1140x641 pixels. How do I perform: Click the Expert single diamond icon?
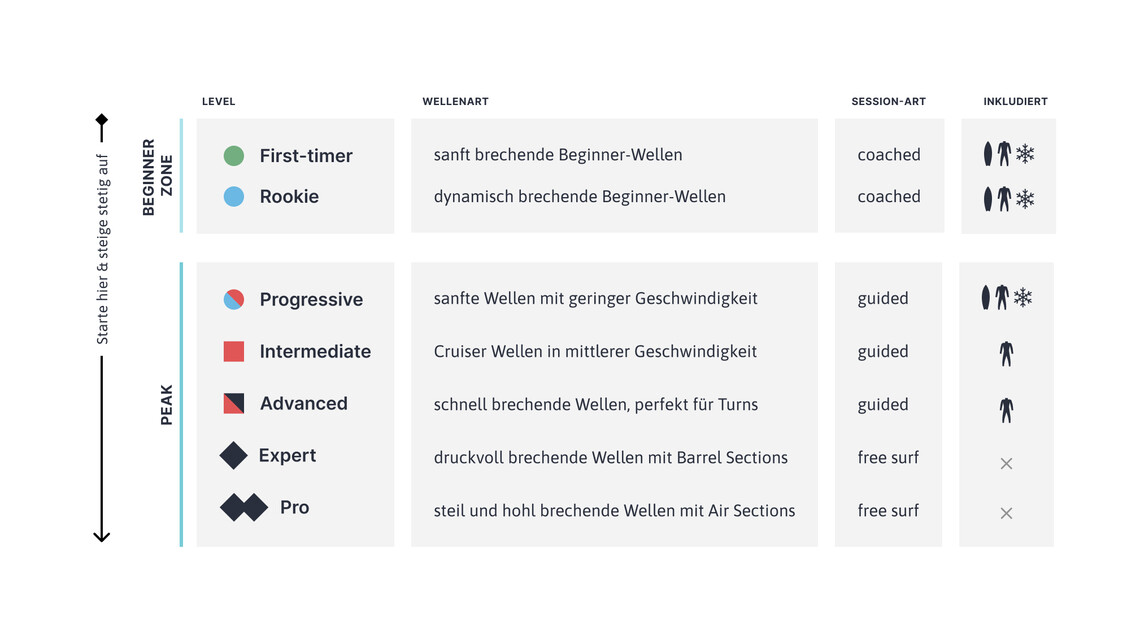pyautogui.click(x=233, y=455)
